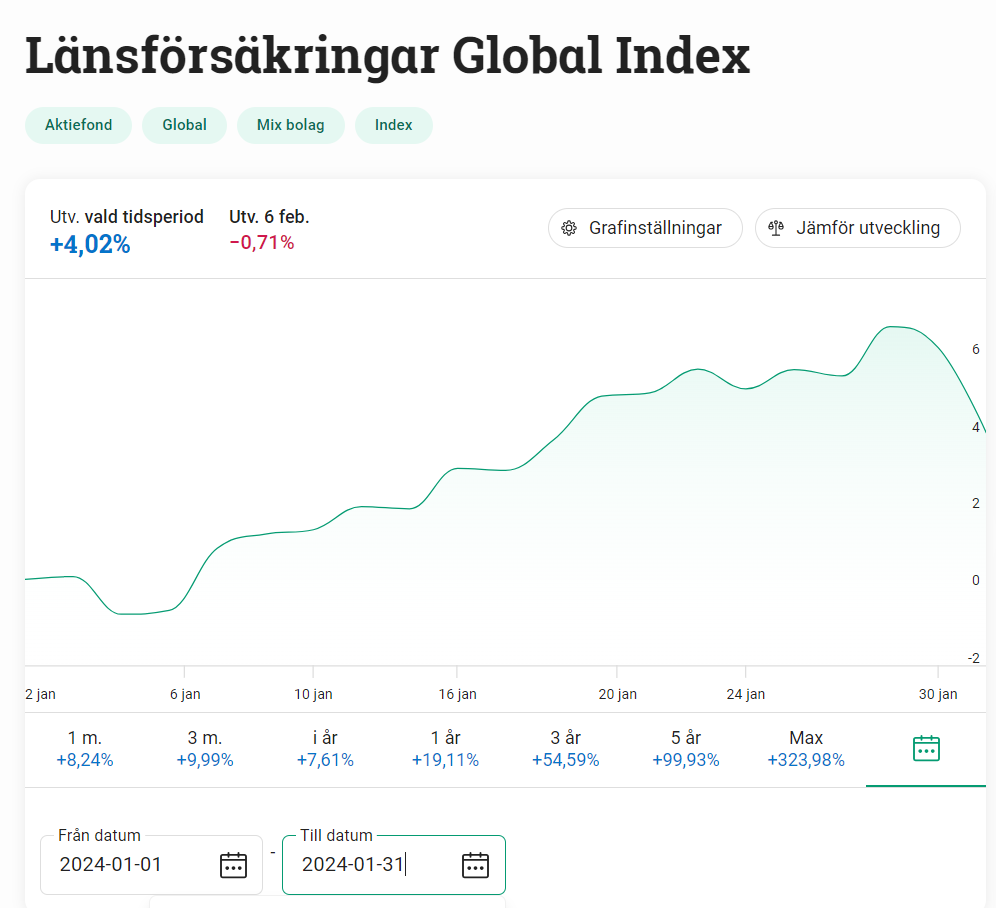This screenshot has height=908, width=996.
Task: Show the 'i år' year-to-date period
Action: (x=325, y=749)
